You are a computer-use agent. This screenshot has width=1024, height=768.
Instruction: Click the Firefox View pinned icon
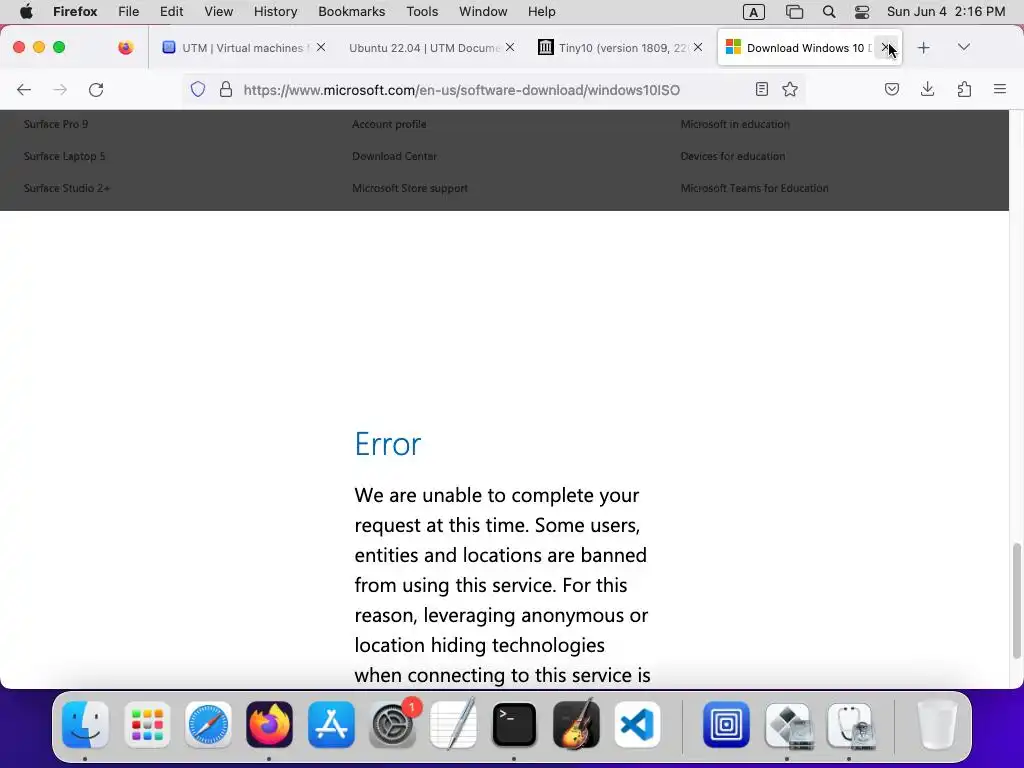[125, 47]
